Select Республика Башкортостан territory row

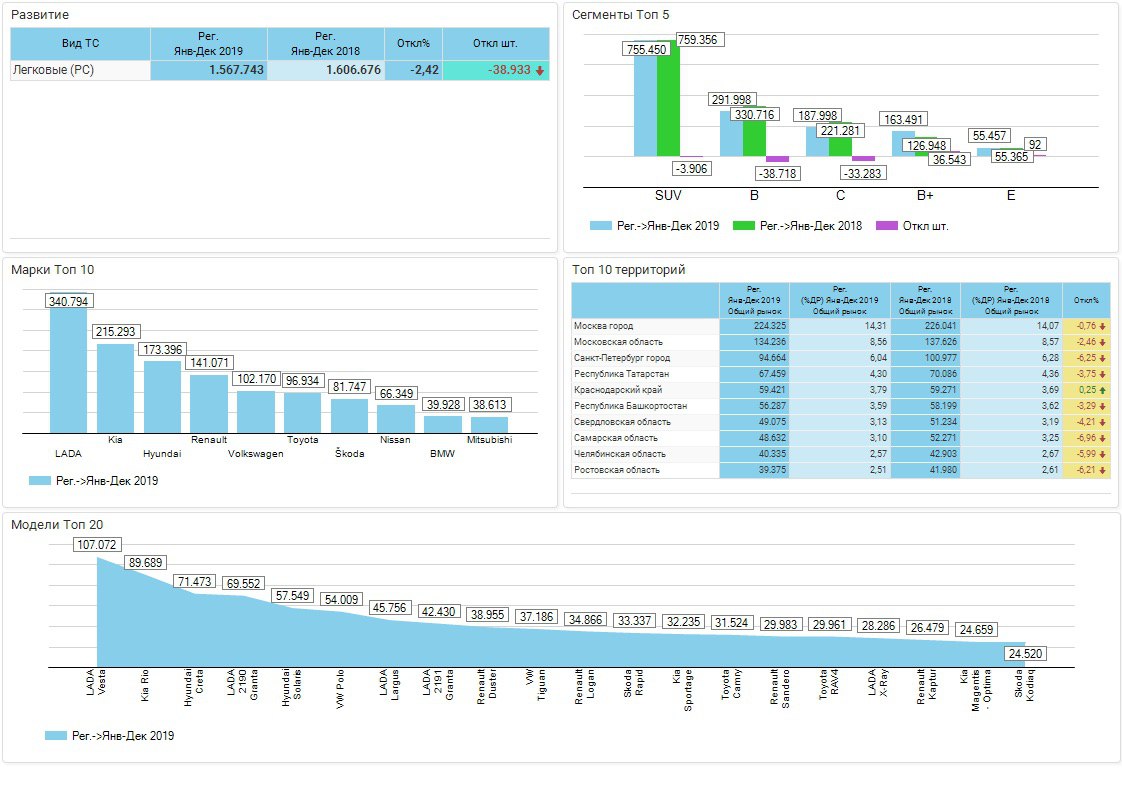tap(841, 406)
